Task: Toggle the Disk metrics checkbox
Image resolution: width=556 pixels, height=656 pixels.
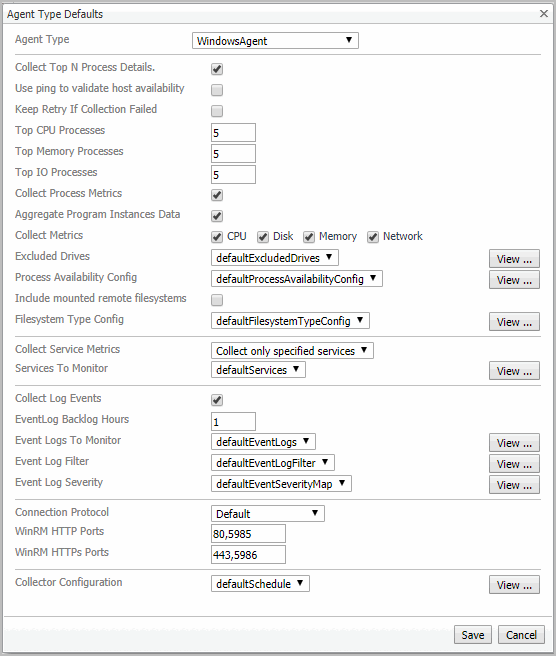Action: tap(263, 237)
